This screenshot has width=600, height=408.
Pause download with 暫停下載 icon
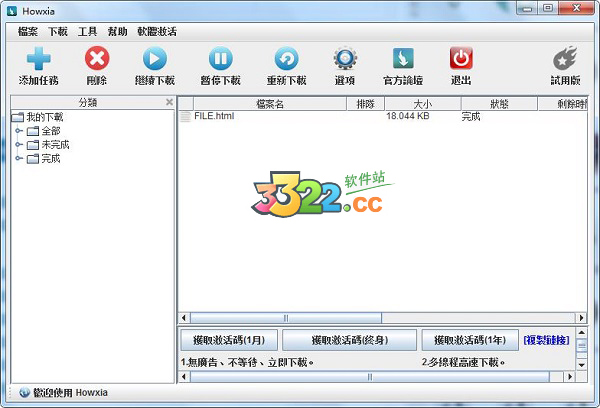(220, 59)
